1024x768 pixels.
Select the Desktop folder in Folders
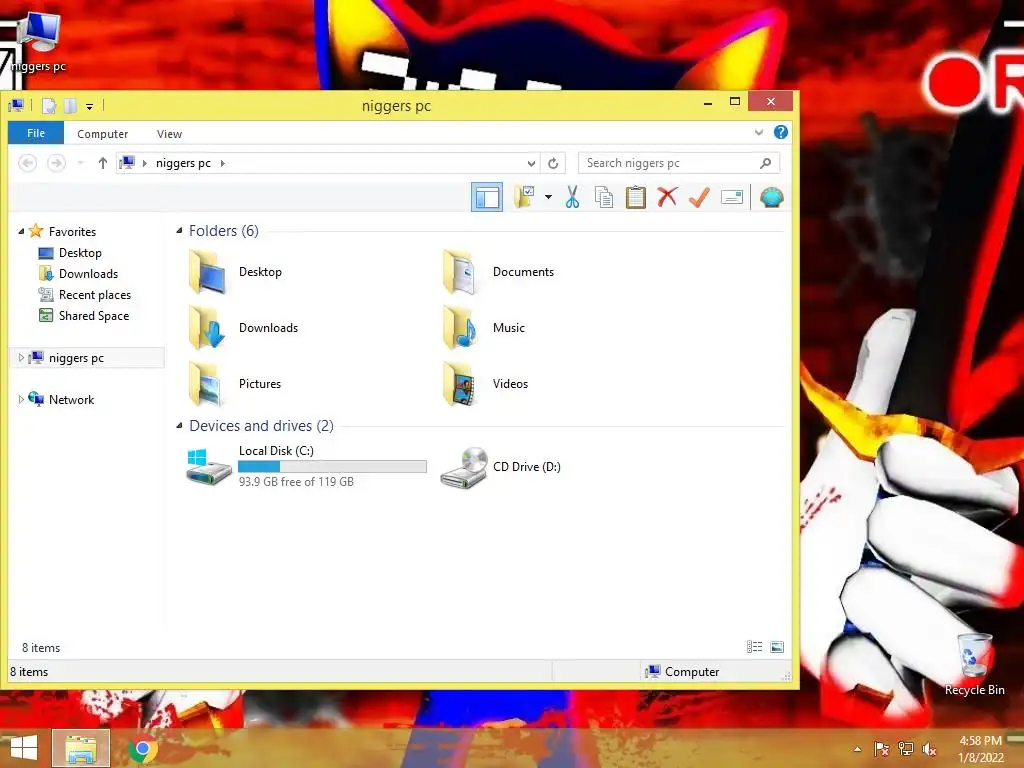click(x=235, y=272)
